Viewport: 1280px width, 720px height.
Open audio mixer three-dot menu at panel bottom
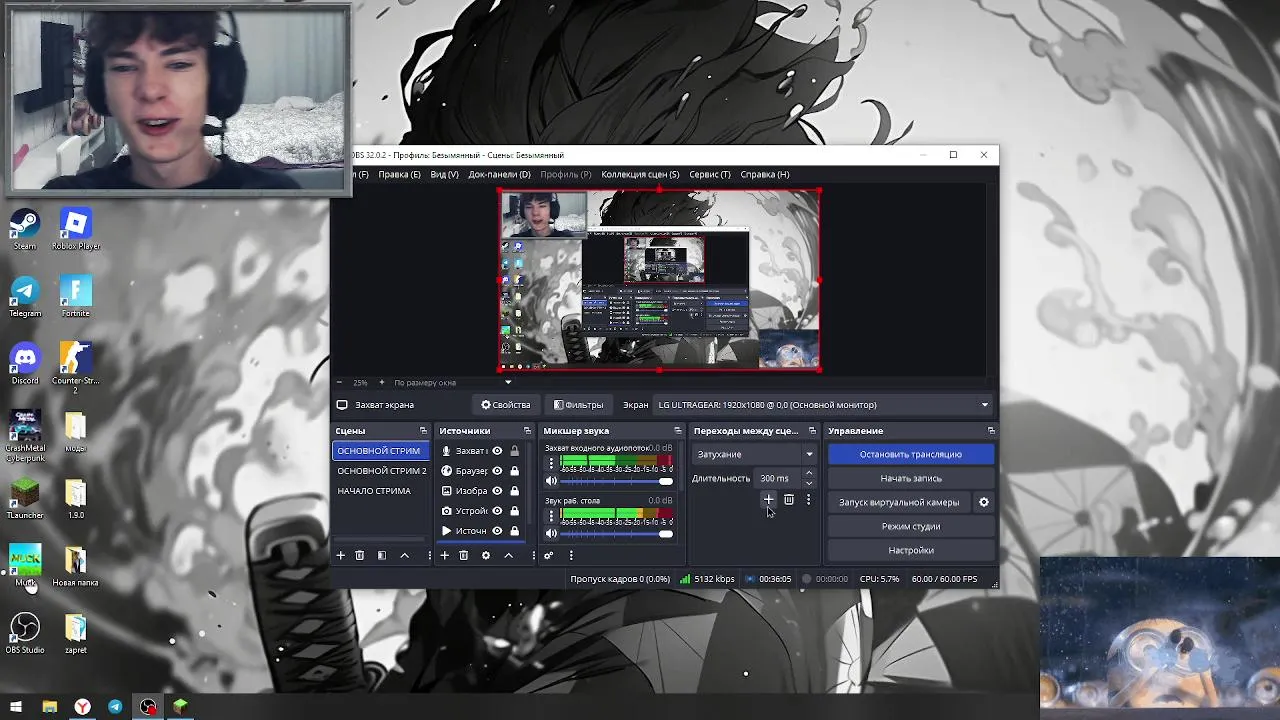pyautogui.click(x=571, y=555)
